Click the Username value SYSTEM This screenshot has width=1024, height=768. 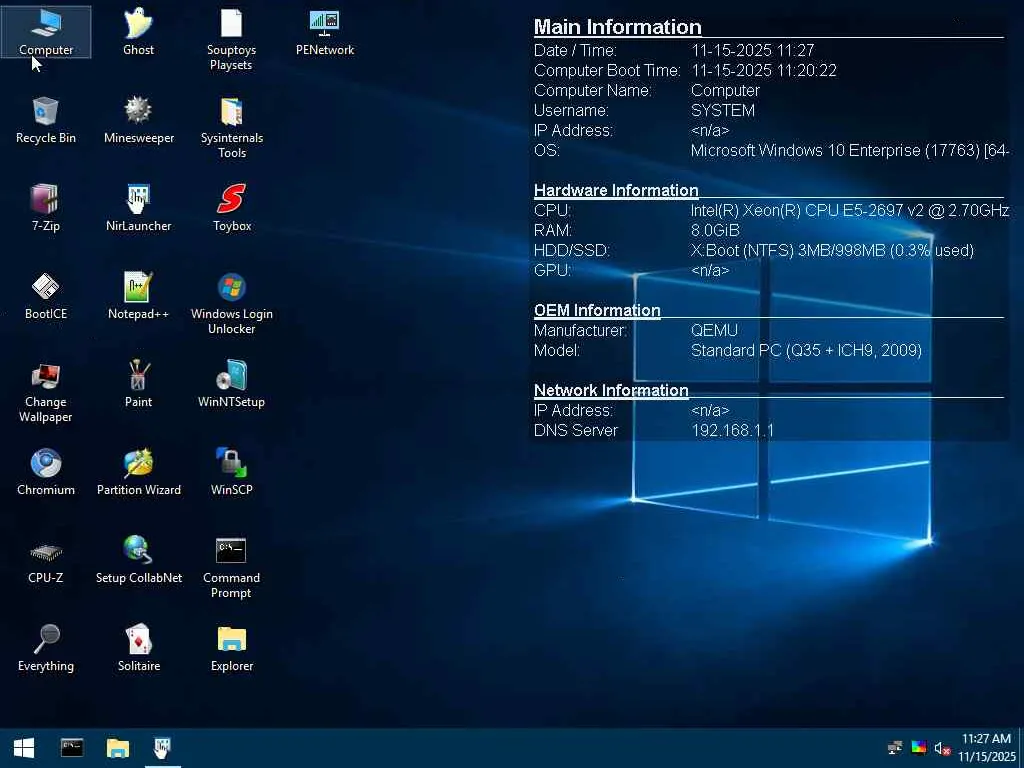(x=723, y=110)
